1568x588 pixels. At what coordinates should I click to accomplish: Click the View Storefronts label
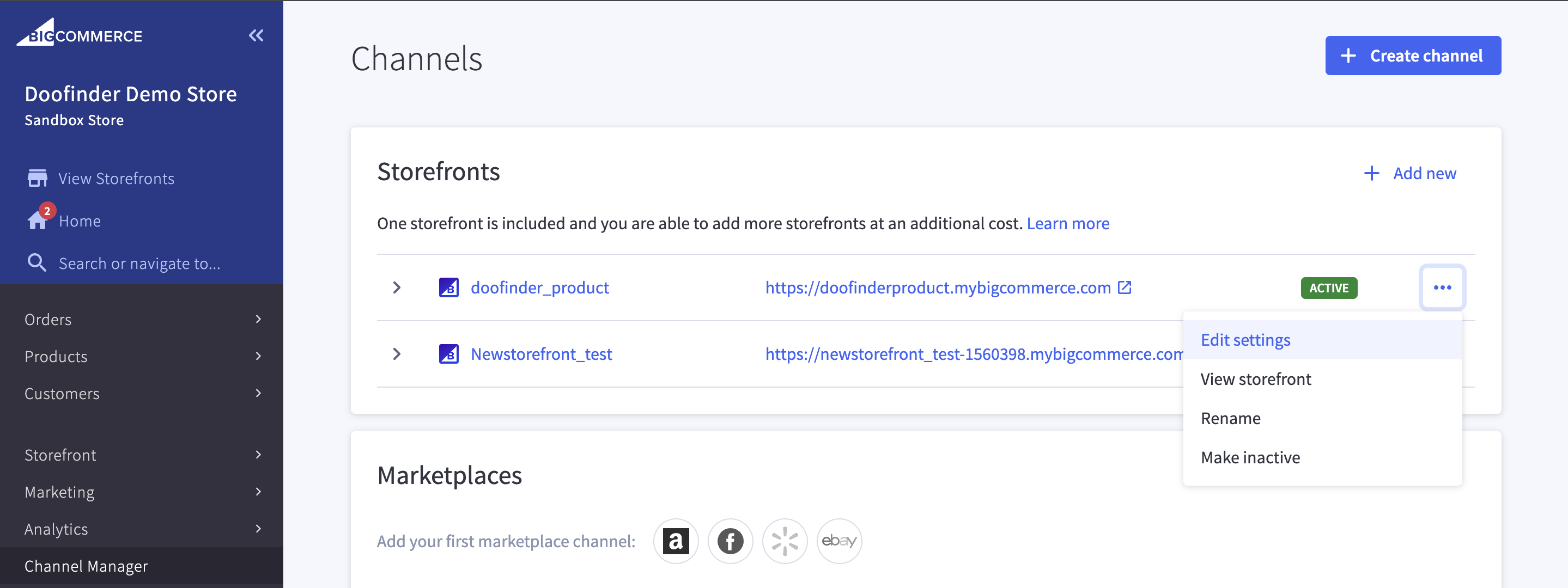[x=116, y=178]
